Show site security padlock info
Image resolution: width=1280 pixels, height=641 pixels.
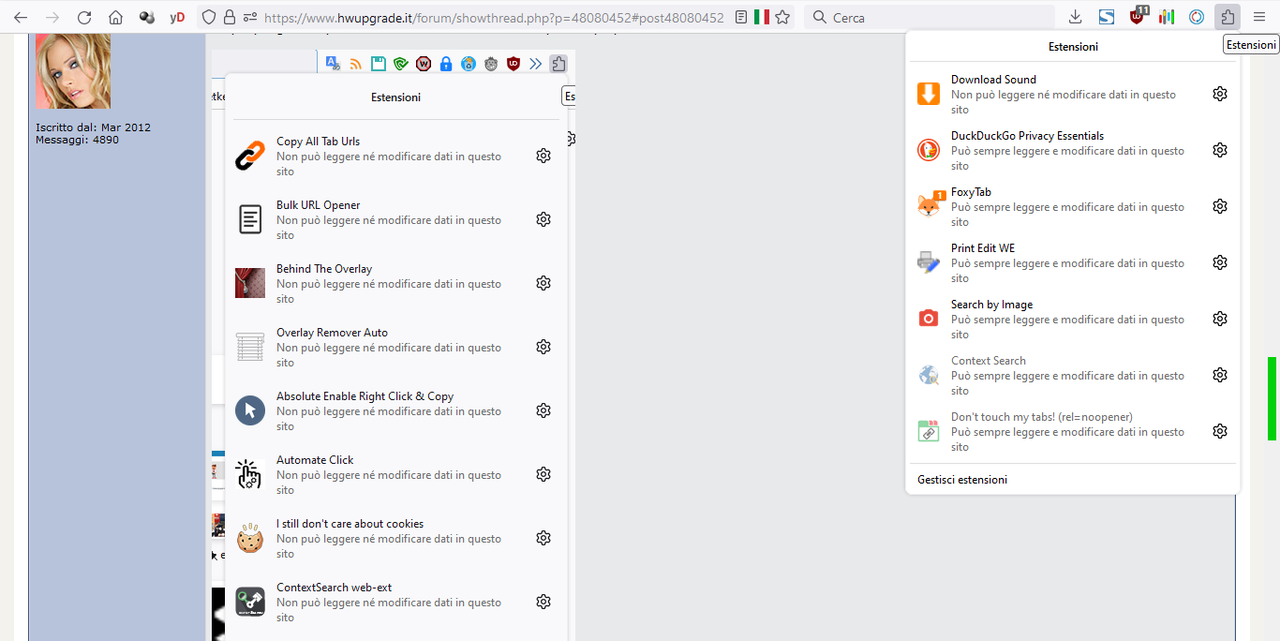coord(229,17)
